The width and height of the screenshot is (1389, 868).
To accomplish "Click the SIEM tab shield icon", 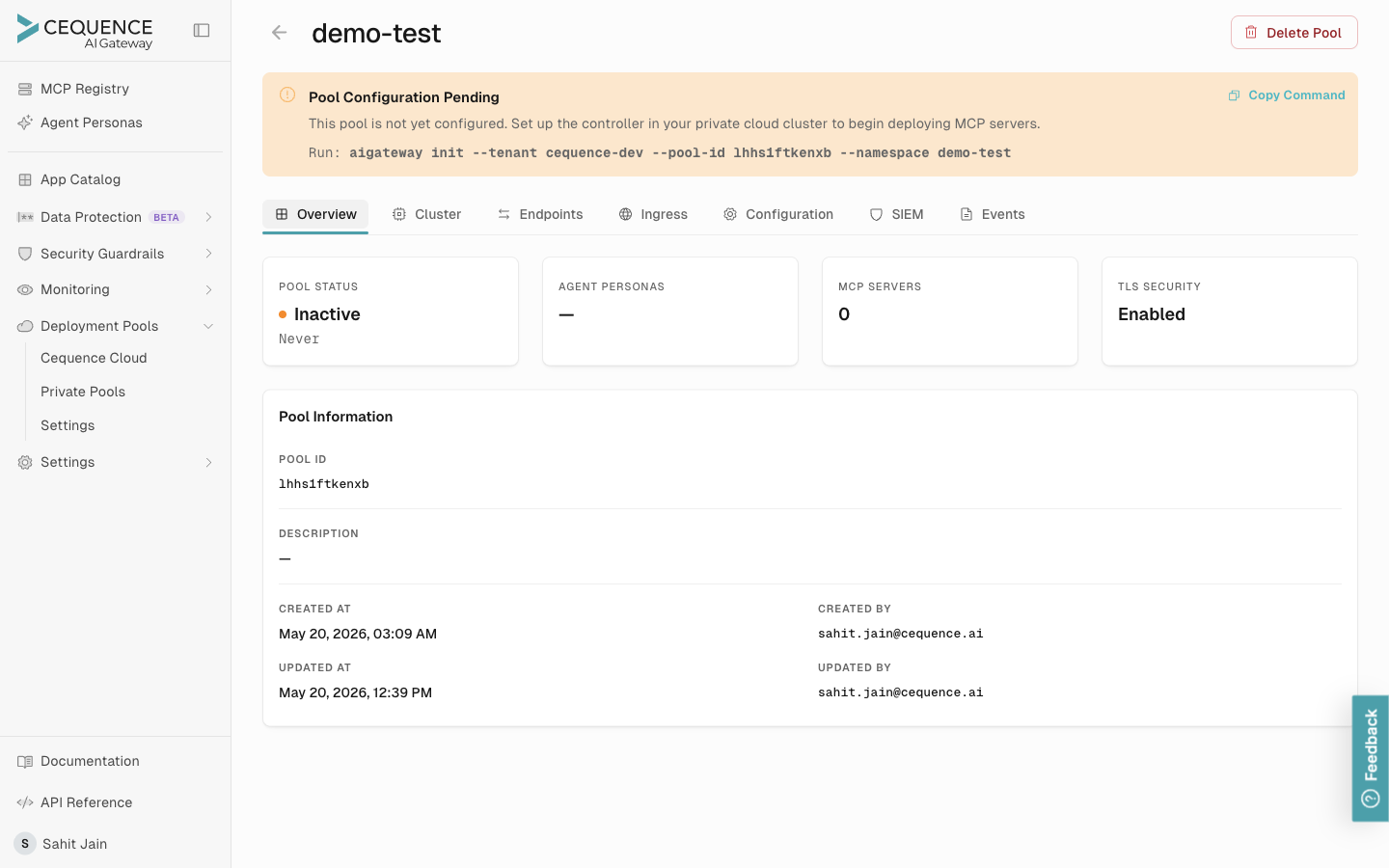I will coord(876,214).
